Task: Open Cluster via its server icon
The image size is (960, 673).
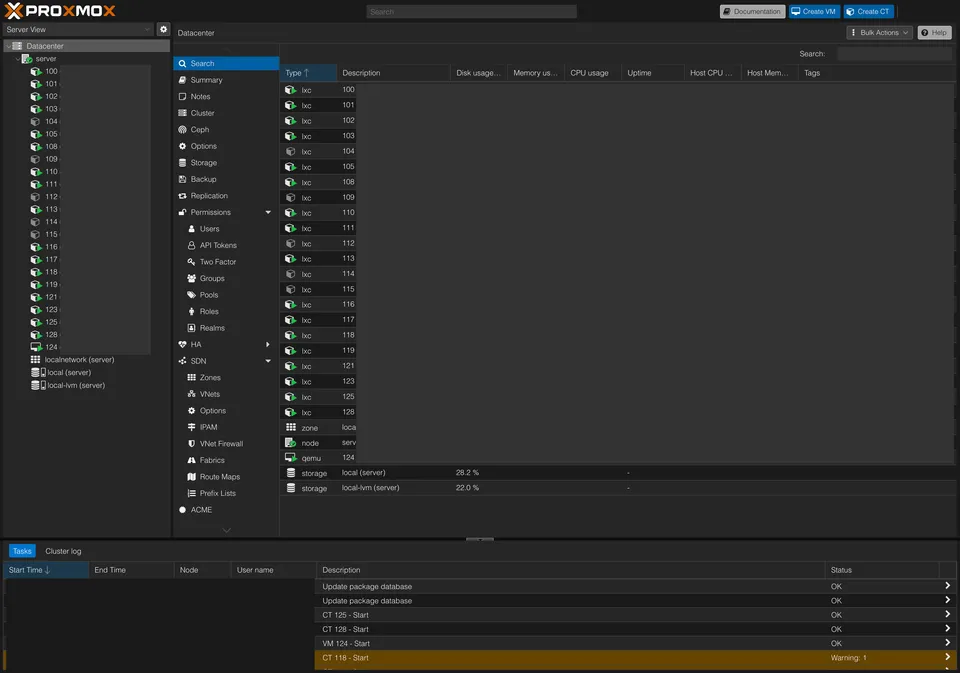Action: (x=182, y=113)
